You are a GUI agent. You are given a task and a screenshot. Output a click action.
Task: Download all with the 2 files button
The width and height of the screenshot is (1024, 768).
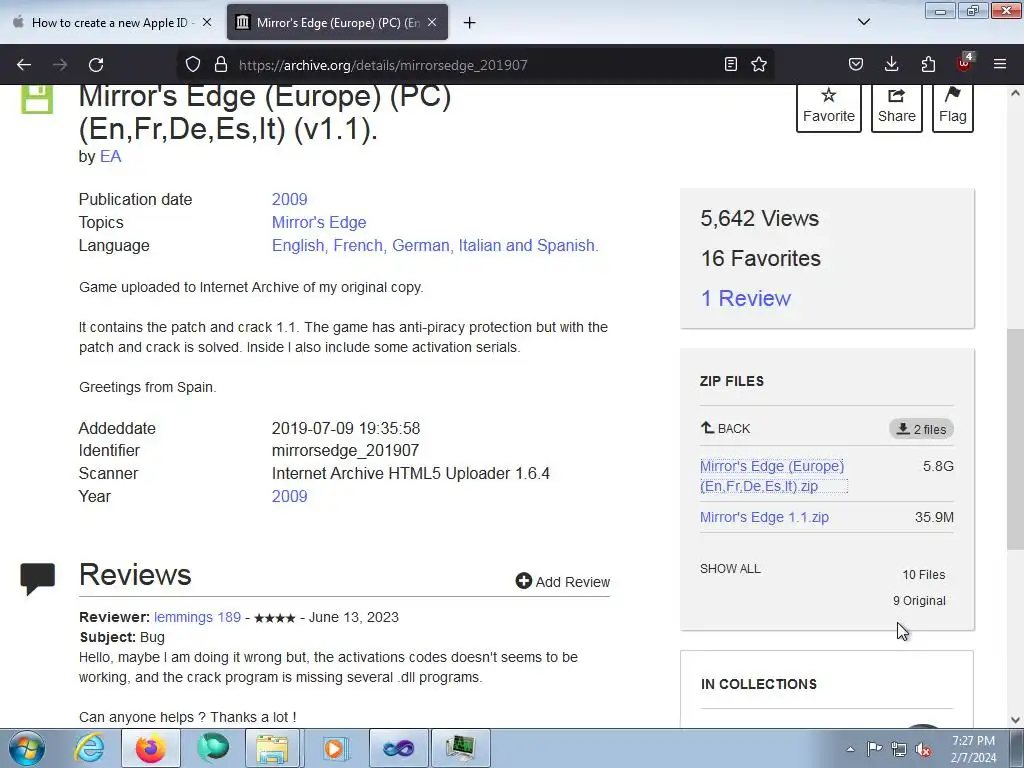tap(921, 429)
